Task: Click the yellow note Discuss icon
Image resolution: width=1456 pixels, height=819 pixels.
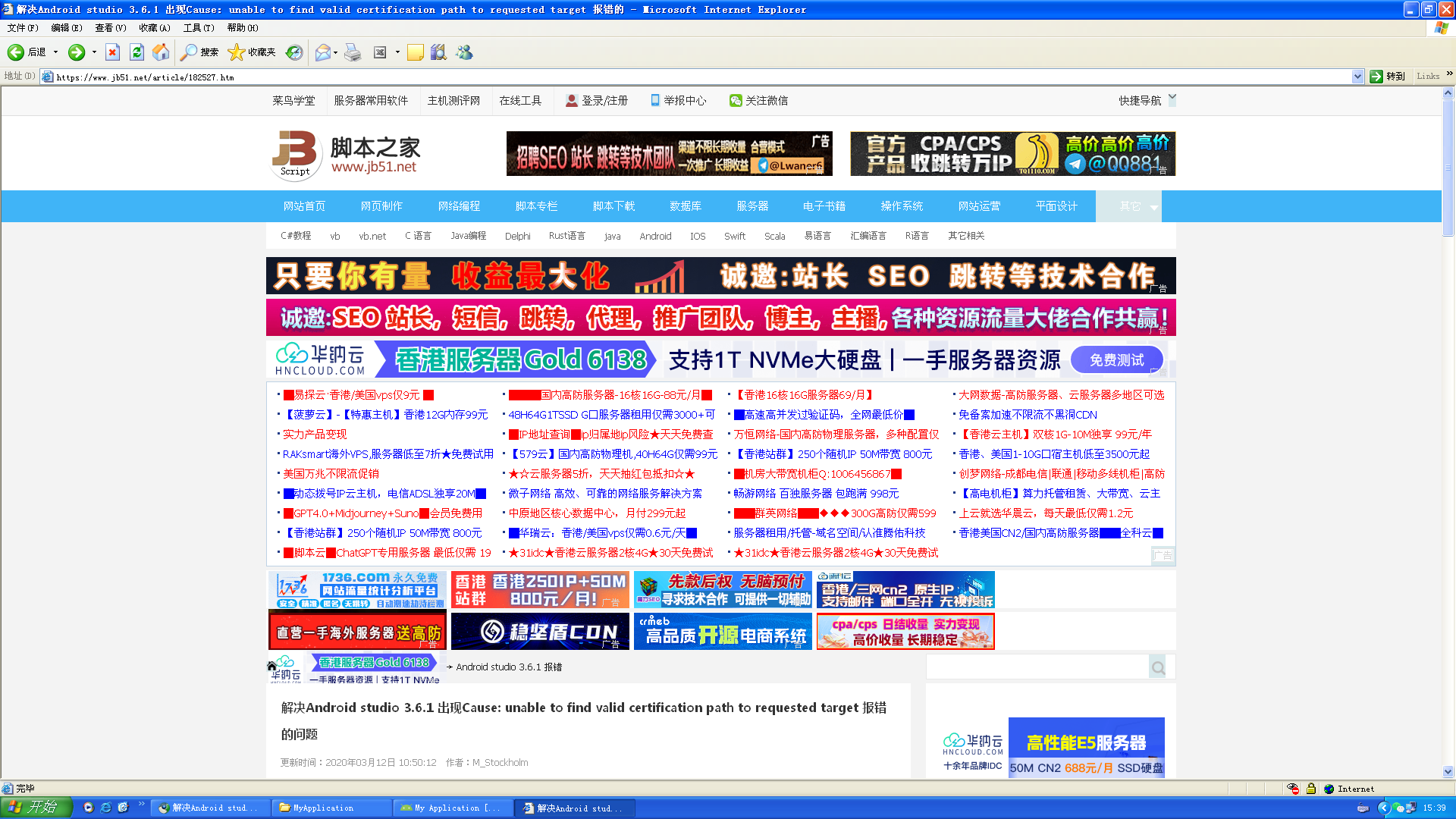Action: [x=416, y=52]
